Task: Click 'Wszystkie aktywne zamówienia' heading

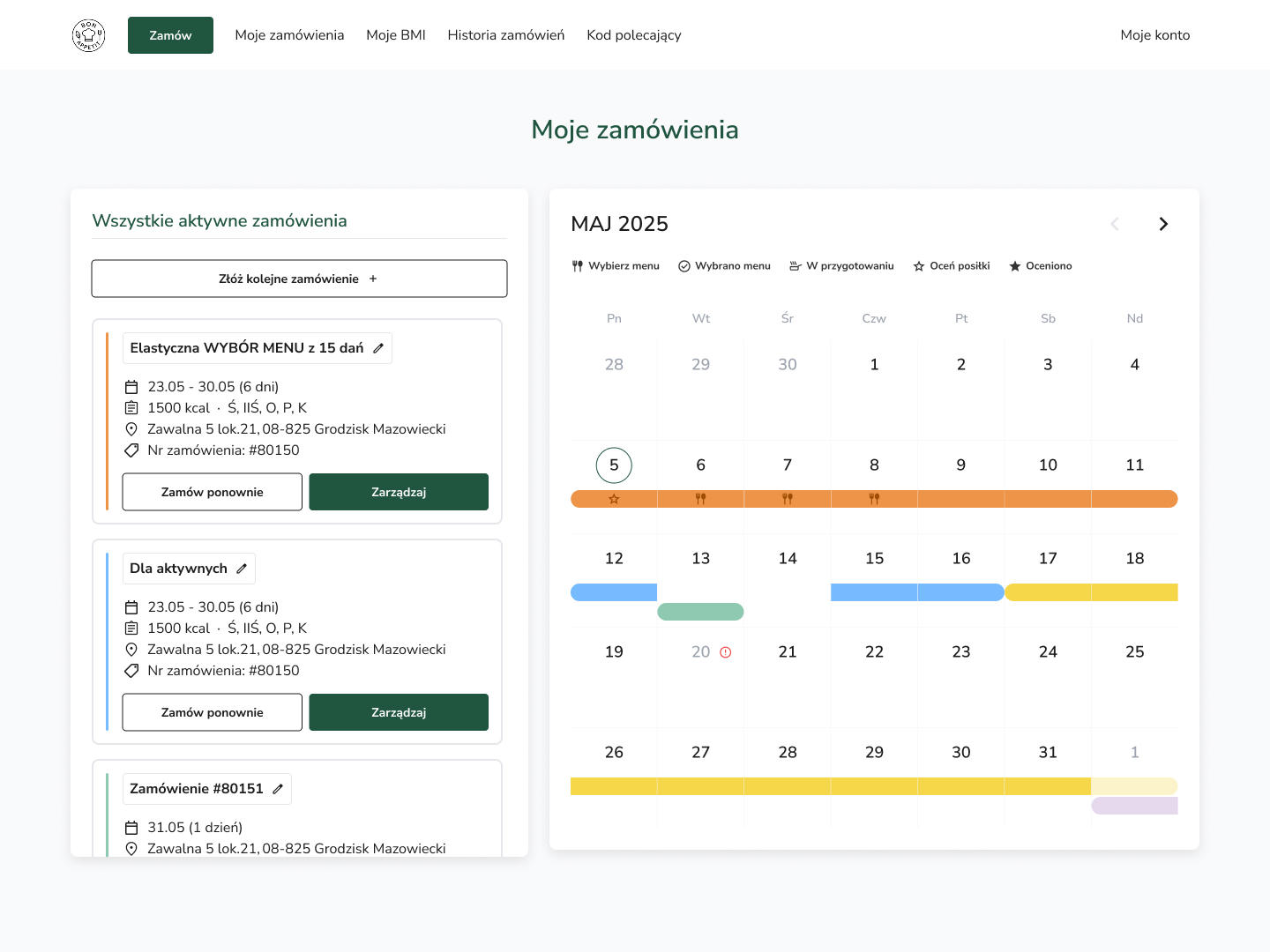Action: [x=220, y=221]
